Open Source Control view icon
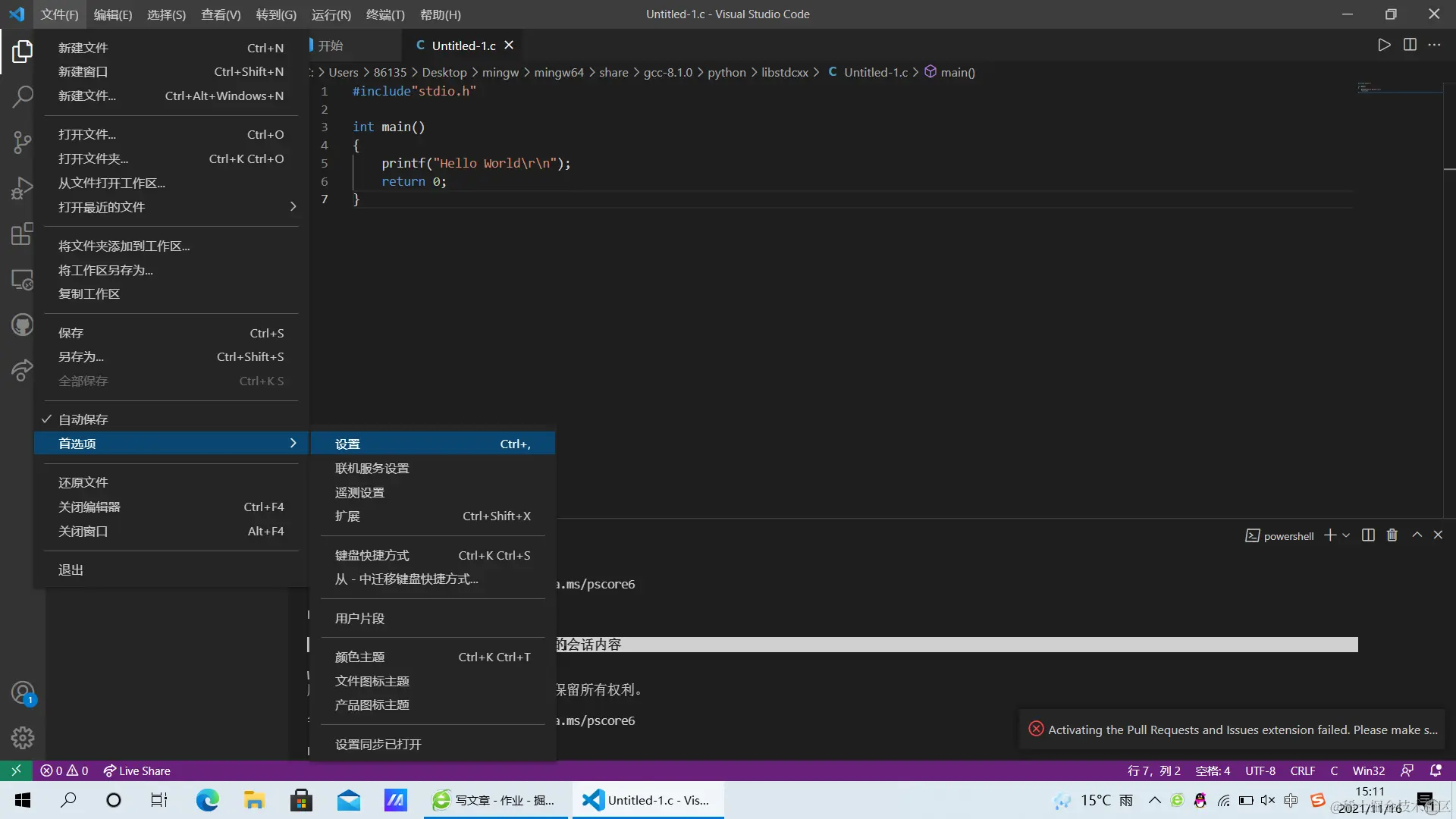Image resolution: width=1456 pixels, height=819 pixels. [22, 142]
